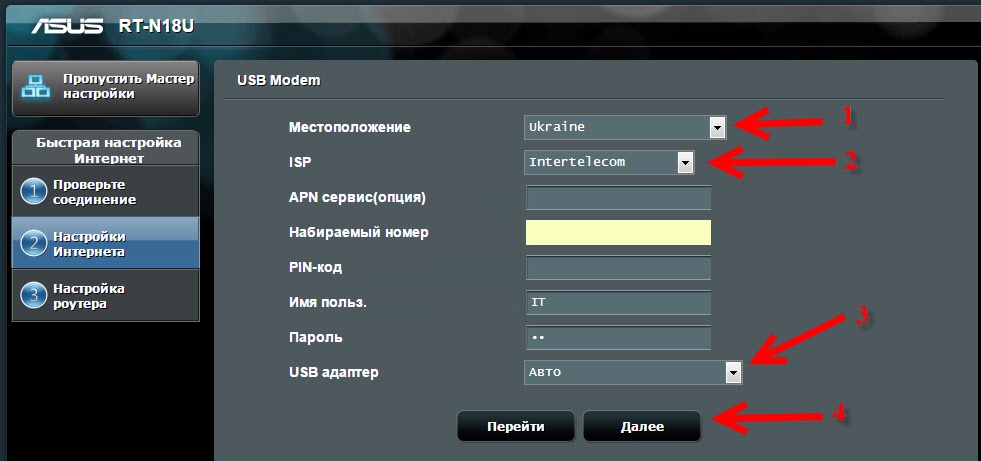
Task: Select the Настройки Интернета step
Action: tap(106, 244)
